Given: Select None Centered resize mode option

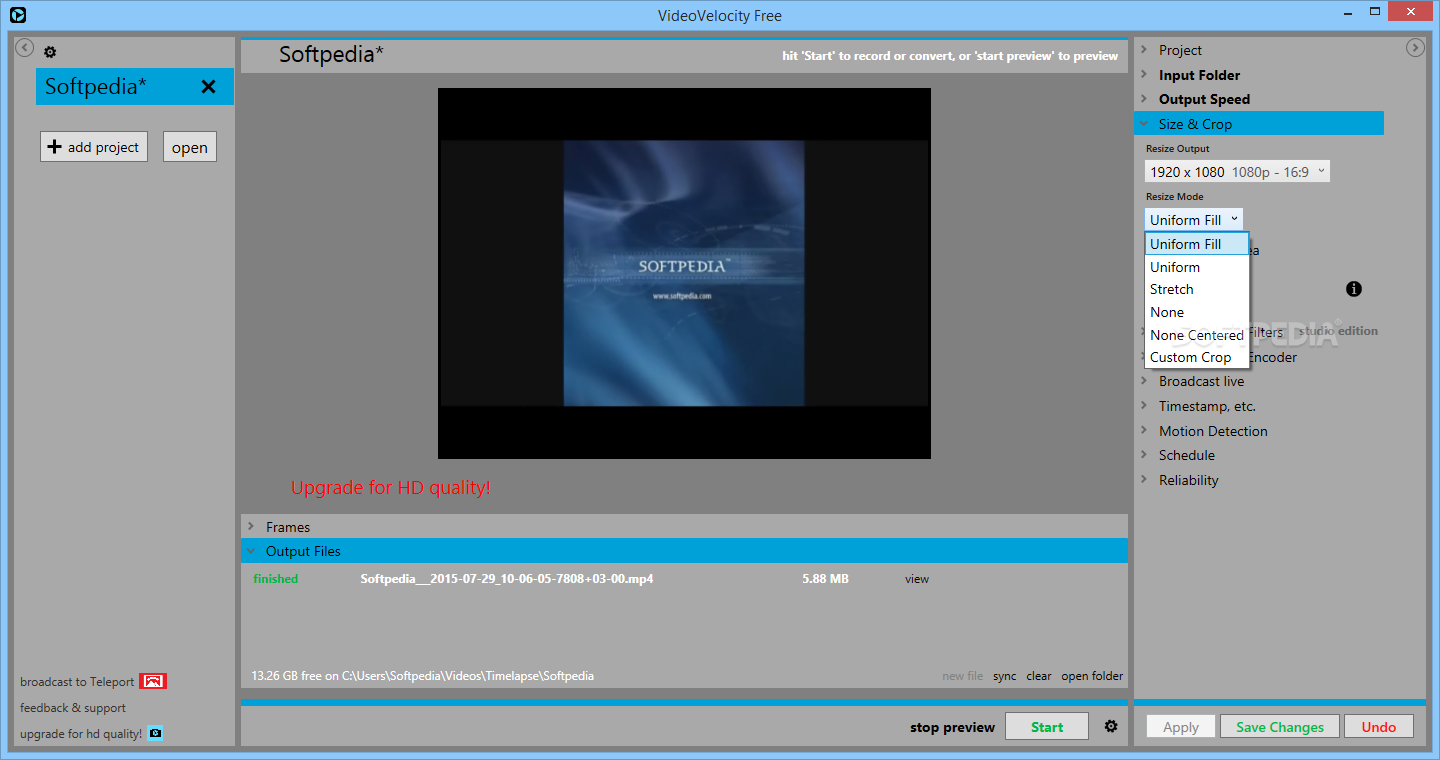Looking at the screenshot, I should (x=1197, y=335).
